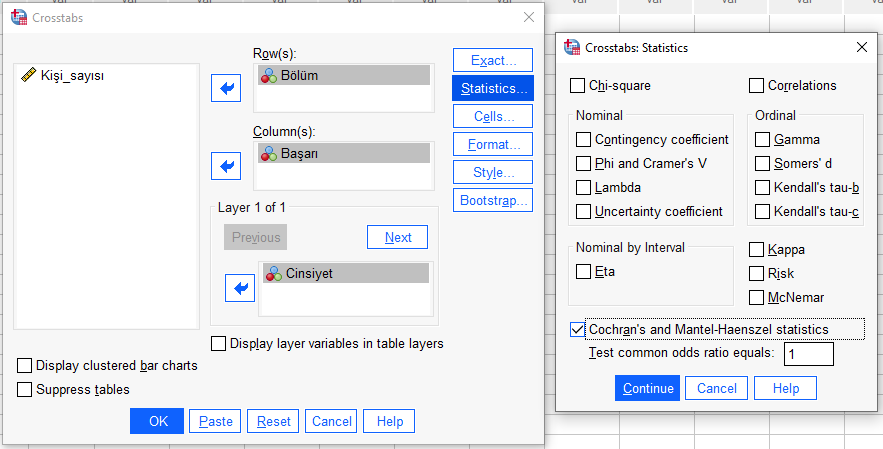Enable the Chi-square checkbox
Screen dimensions: 883x449
[x=578, y=86]
